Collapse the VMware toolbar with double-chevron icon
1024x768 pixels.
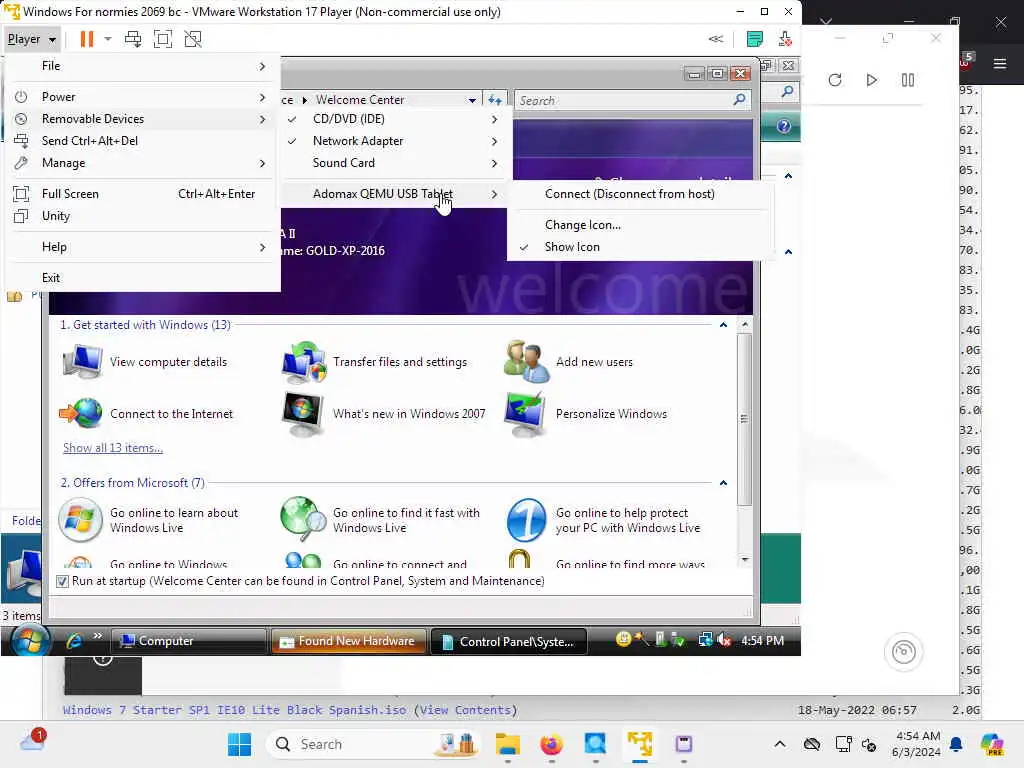point(716,39)
